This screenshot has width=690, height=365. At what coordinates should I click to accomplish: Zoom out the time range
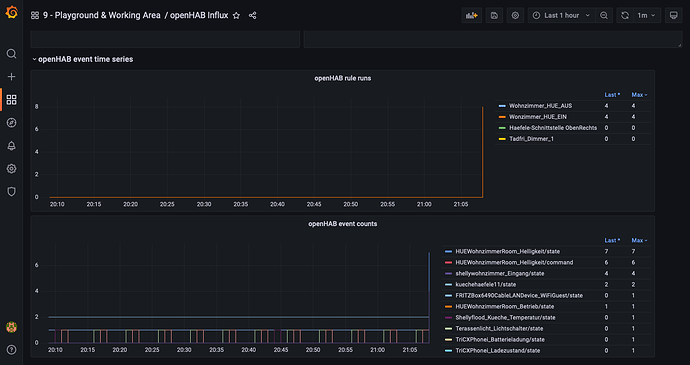[x=604, y=15]
